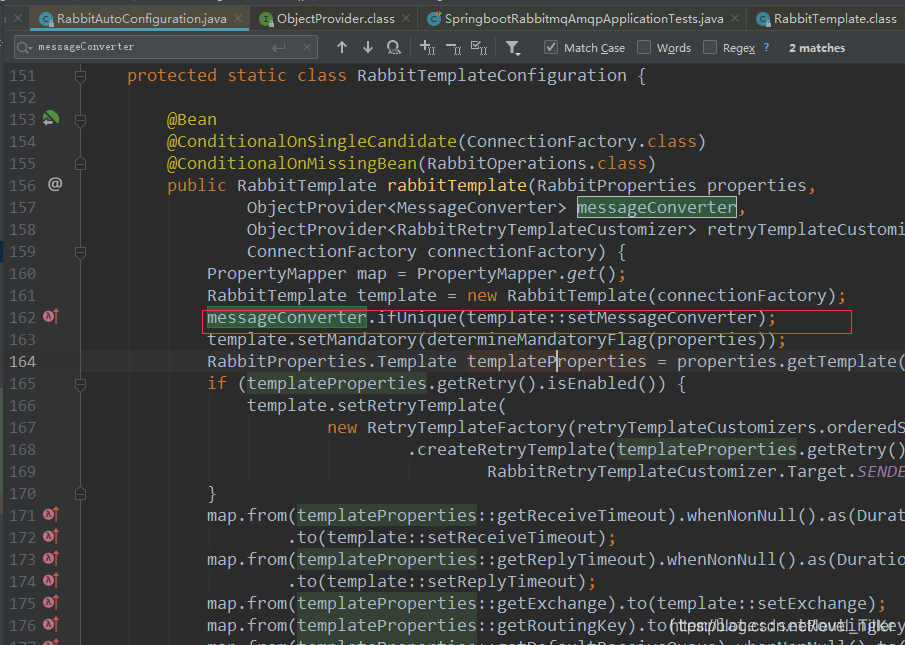Click PropertyMapper.get() call on line 160
Screen dimensions: 905x645
517,273
